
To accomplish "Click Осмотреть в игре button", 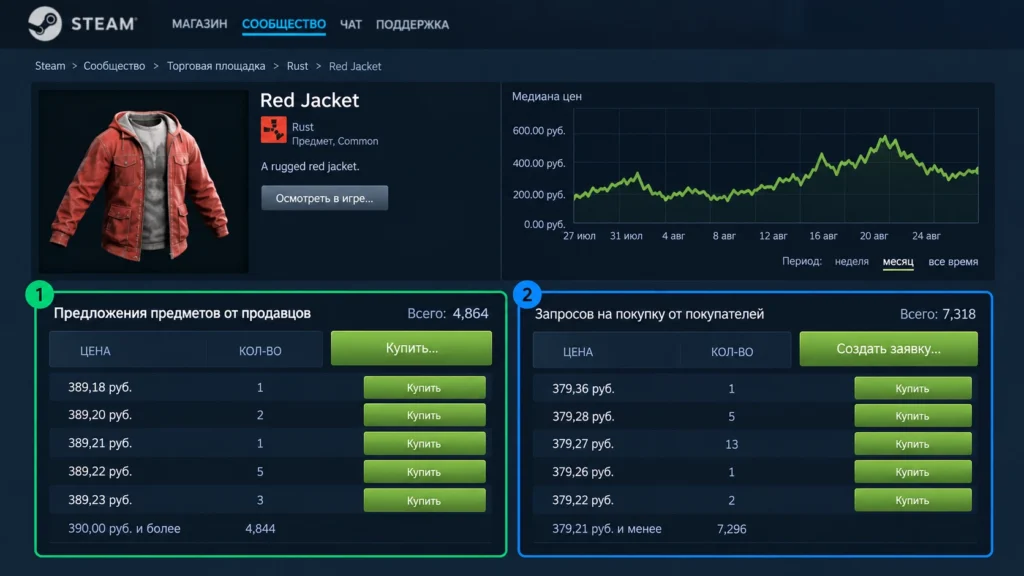I will (x=325, y=198).
